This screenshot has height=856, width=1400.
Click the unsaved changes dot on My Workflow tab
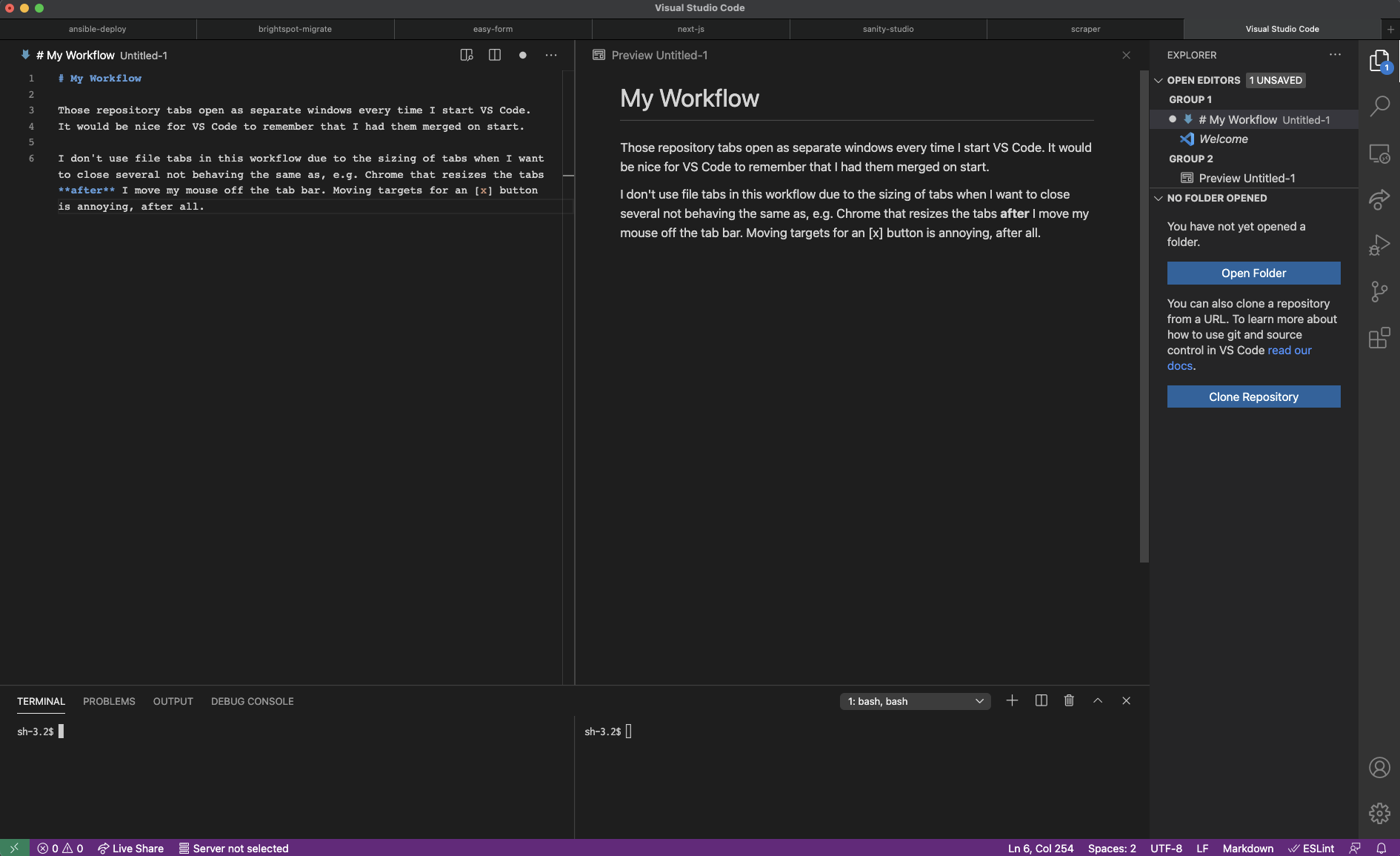524,55
